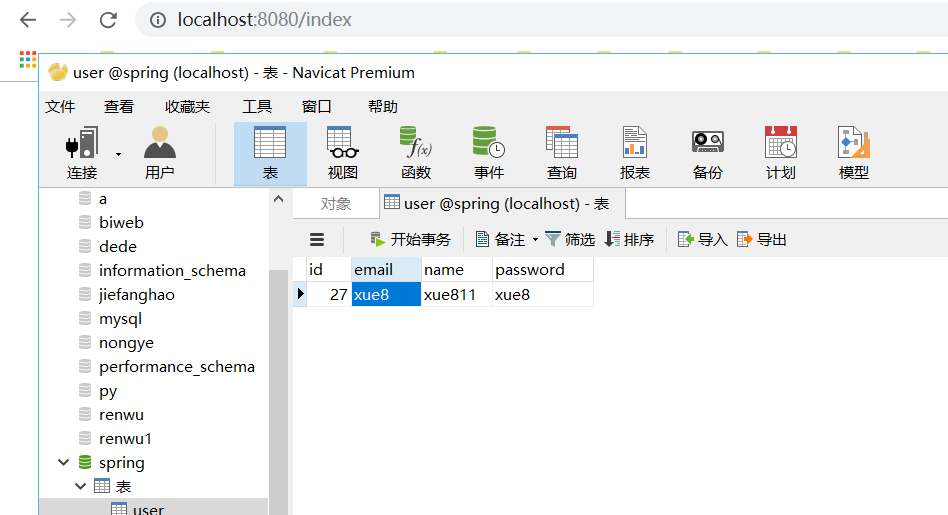Open the 模型 model section

coord(854,154)
